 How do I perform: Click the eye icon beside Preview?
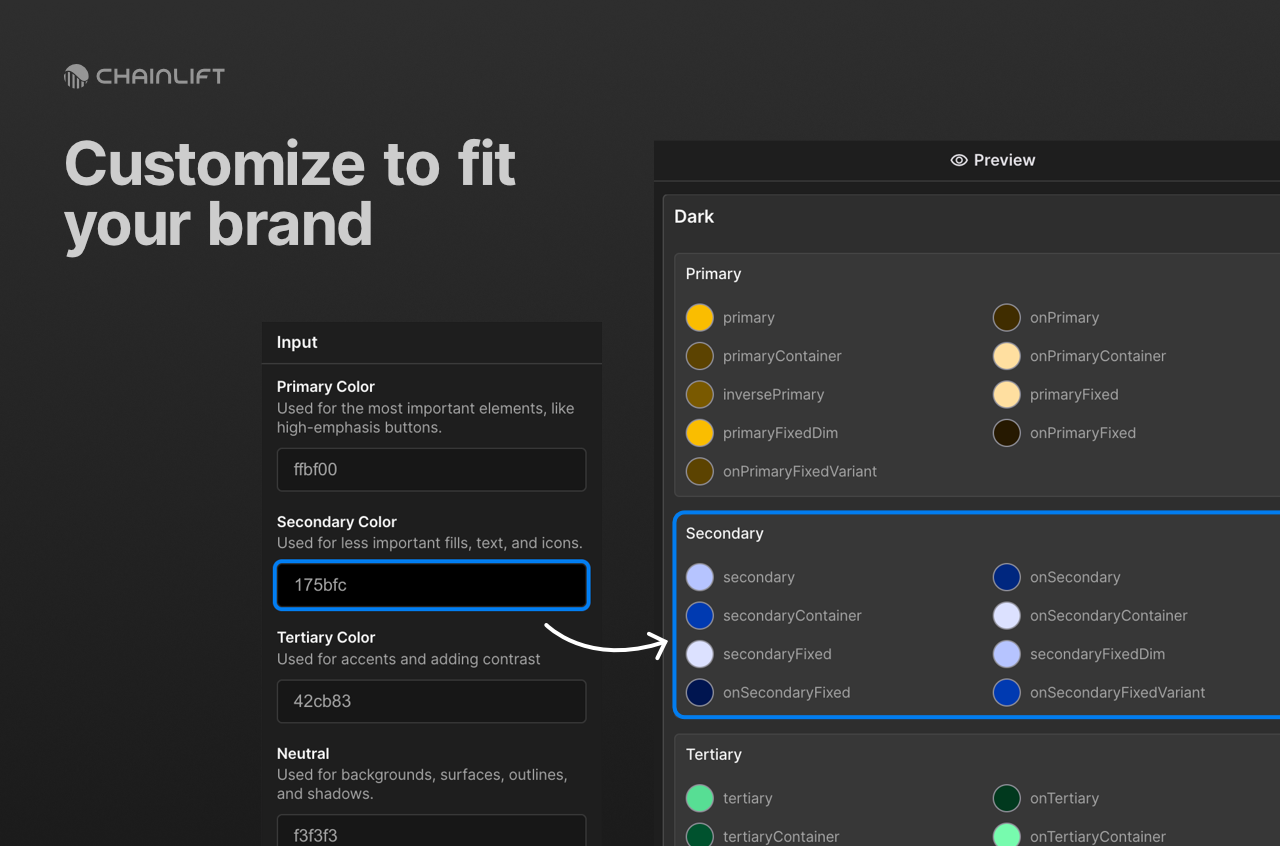click(958, 160)
